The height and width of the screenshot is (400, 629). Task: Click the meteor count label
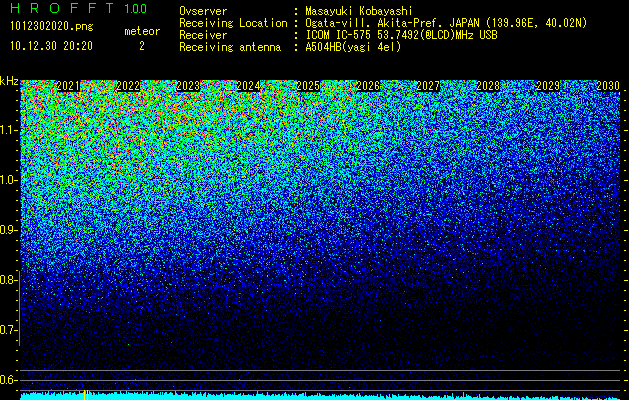click(x=142, y=31)
